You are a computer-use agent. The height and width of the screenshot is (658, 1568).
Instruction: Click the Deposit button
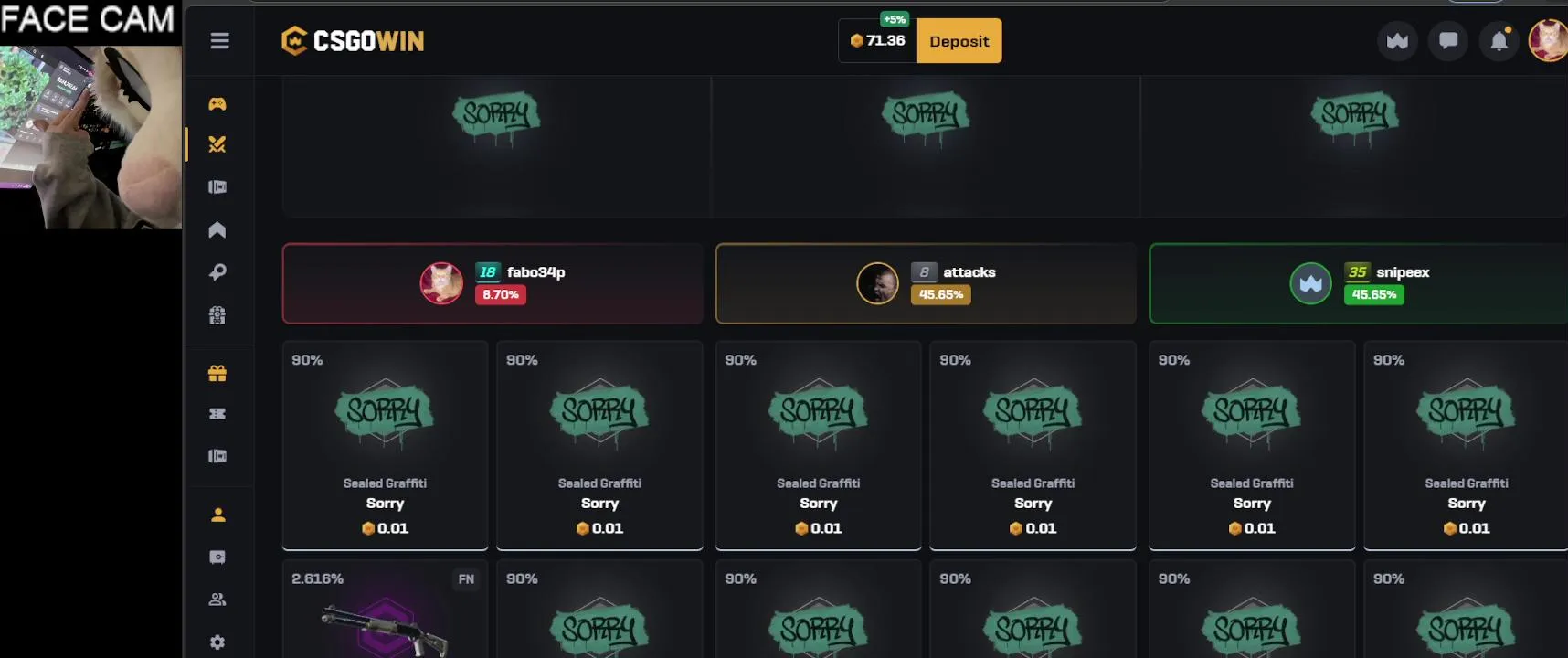pos(959,41)
